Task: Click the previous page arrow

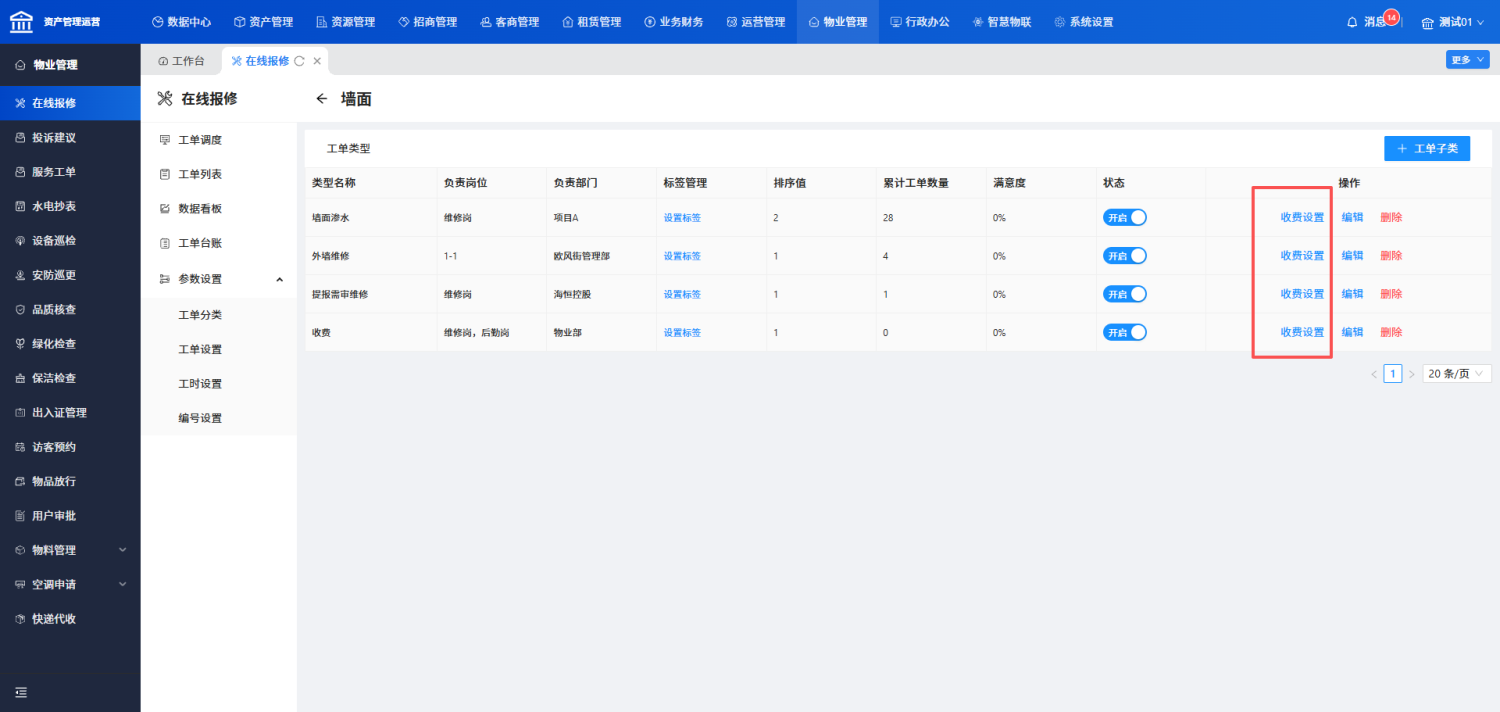Action: (1374, 374)
